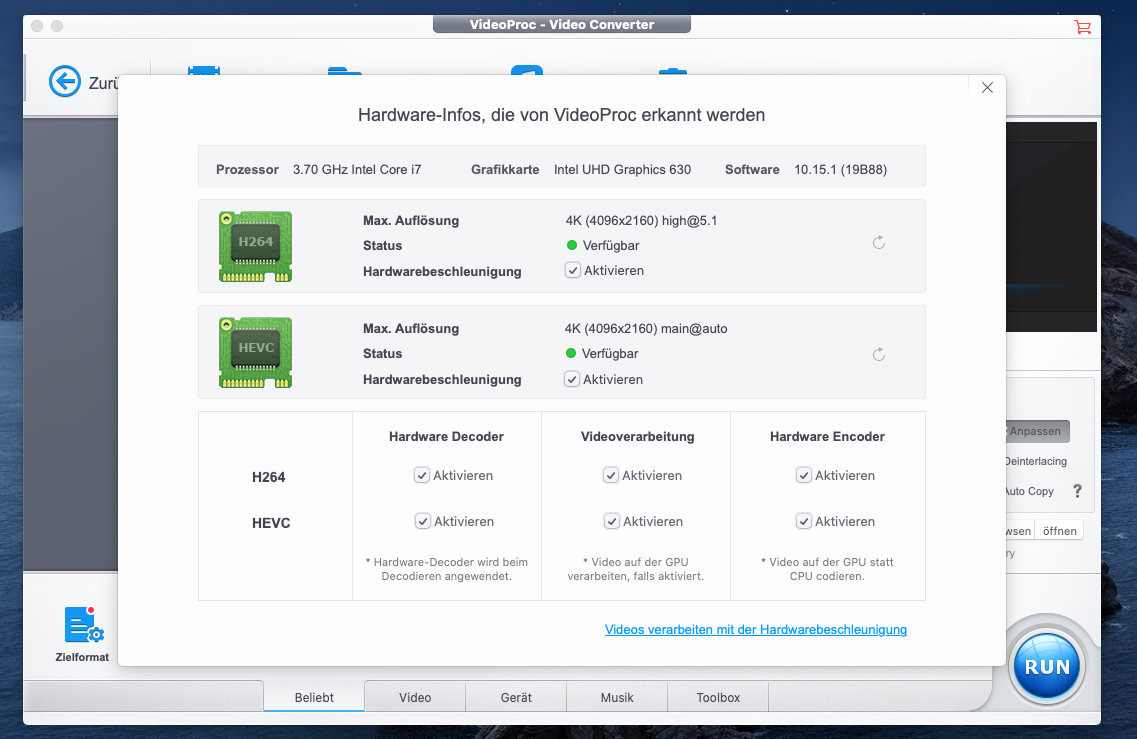Close the hardware info dialog

pos(987,88)
